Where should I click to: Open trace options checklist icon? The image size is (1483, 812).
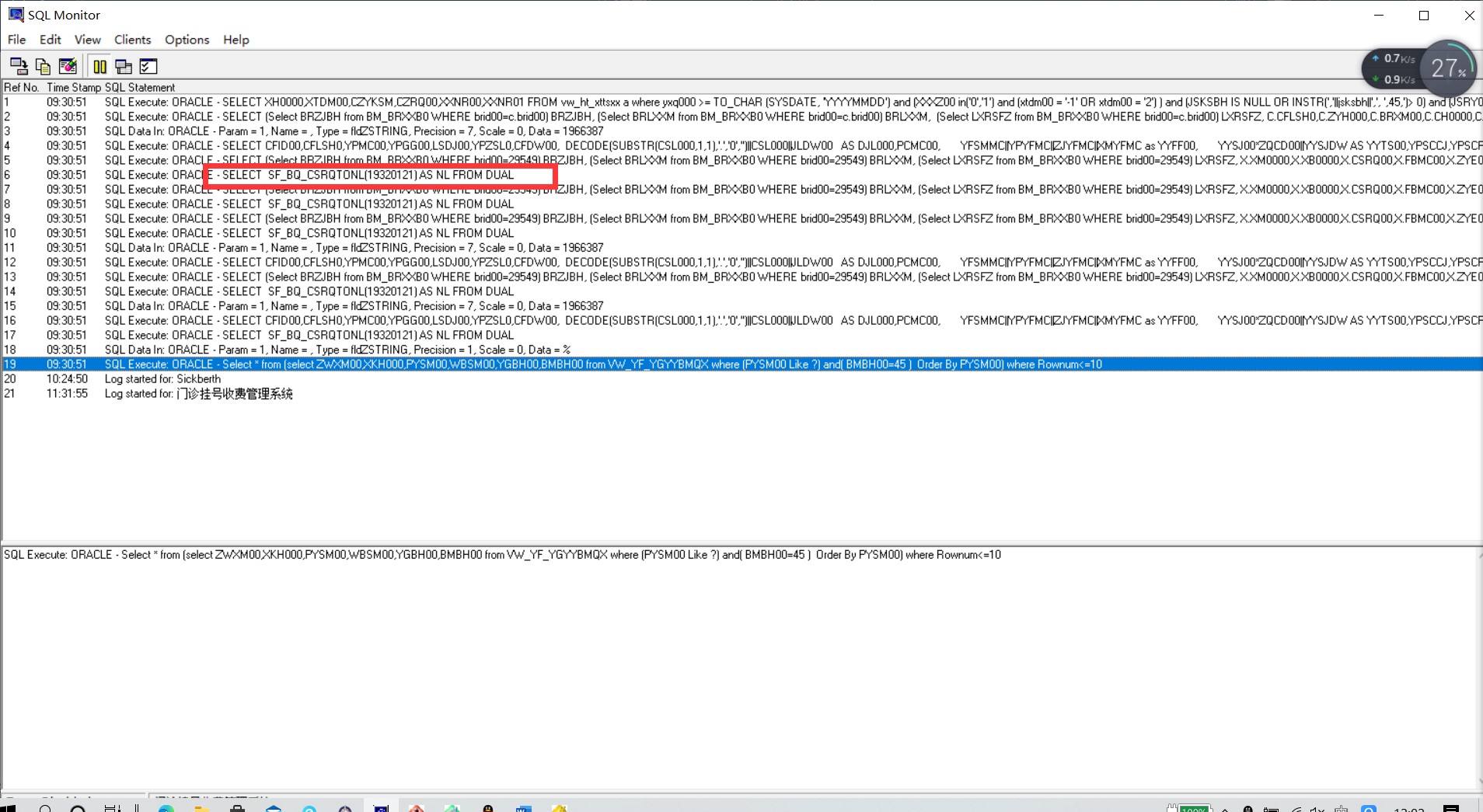pos(148,67)
